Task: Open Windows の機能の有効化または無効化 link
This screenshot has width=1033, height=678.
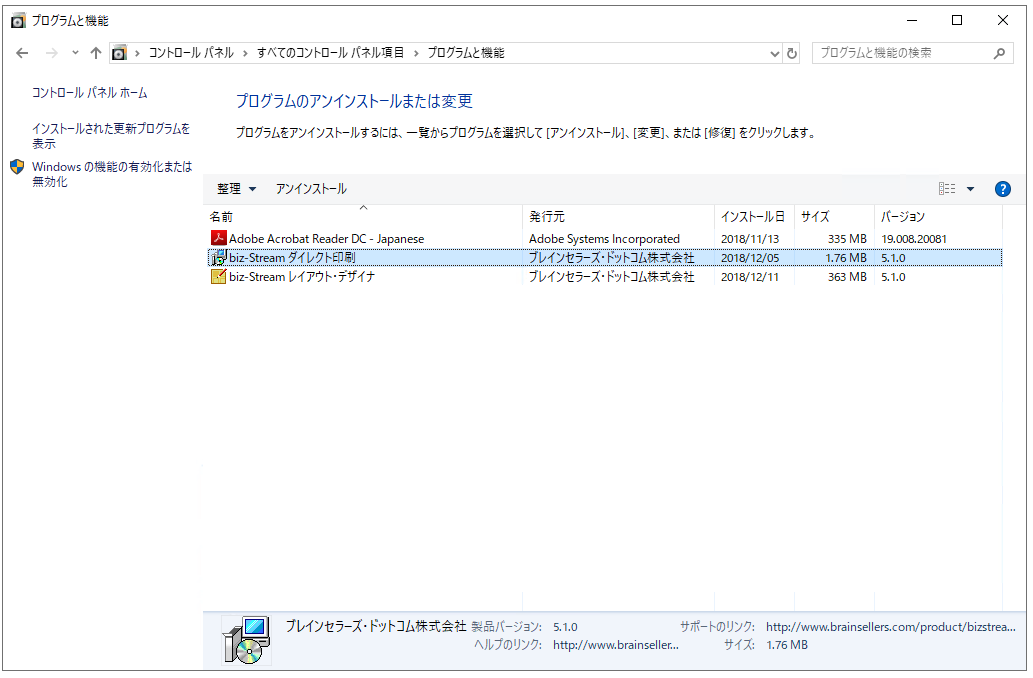Action: point(112,174)
